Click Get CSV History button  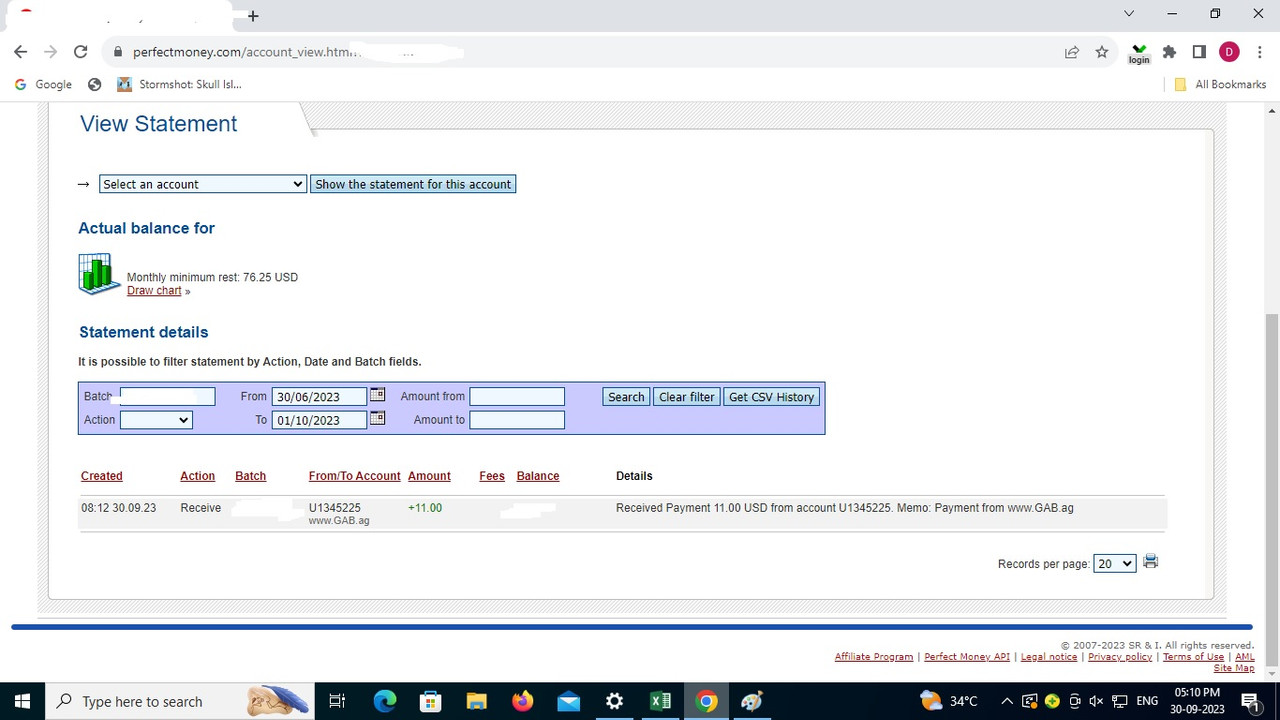pos(772,397)
